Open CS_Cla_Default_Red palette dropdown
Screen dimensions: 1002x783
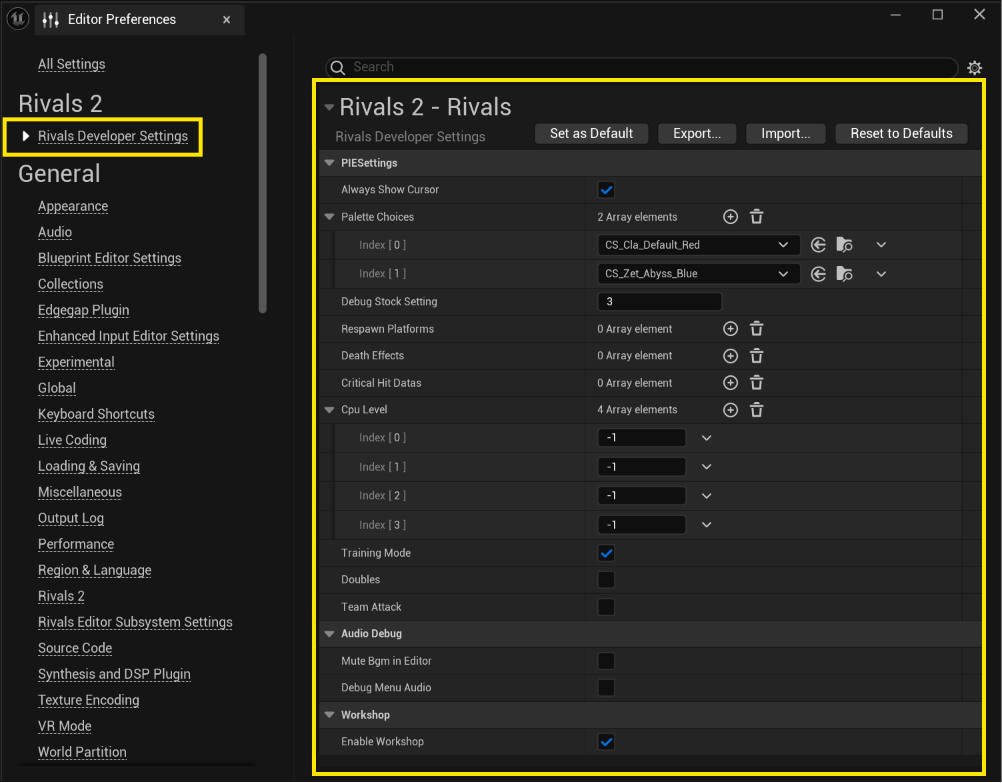coord(698,245)
